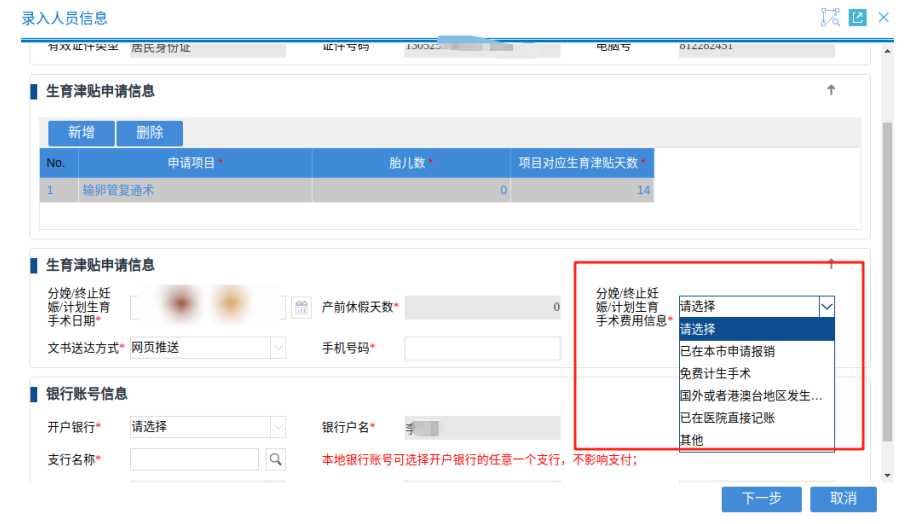
Task: Choose 已在本市申请报销 from the list
Action: click(727, 351)
